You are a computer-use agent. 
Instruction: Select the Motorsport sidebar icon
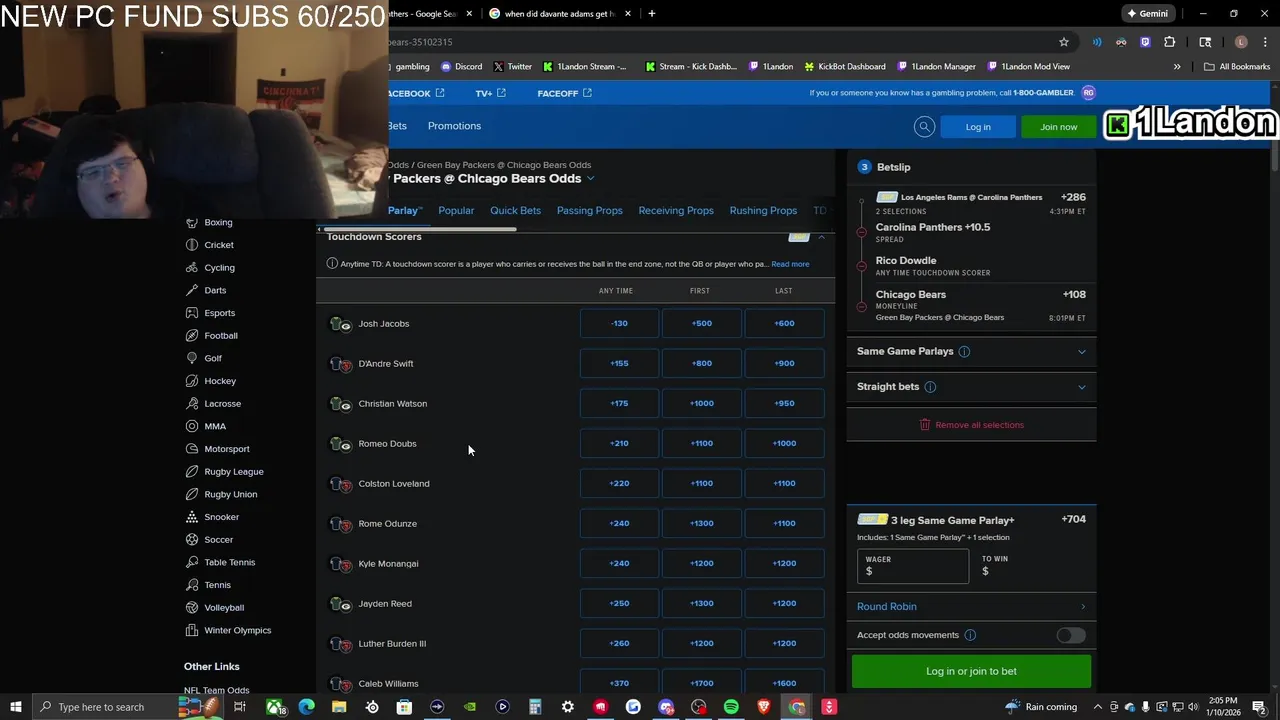[x=192, y=449]
